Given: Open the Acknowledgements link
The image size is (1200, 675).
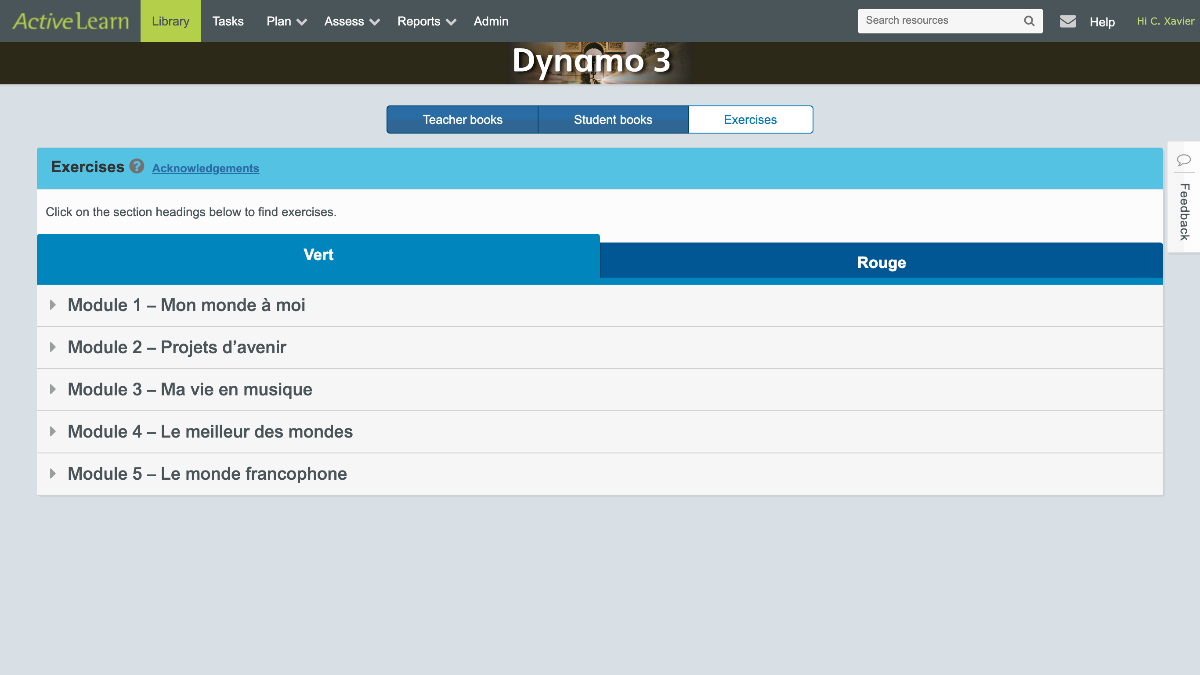Looking at the screenshot, I should pyautogui.click(x=206, y=168).
